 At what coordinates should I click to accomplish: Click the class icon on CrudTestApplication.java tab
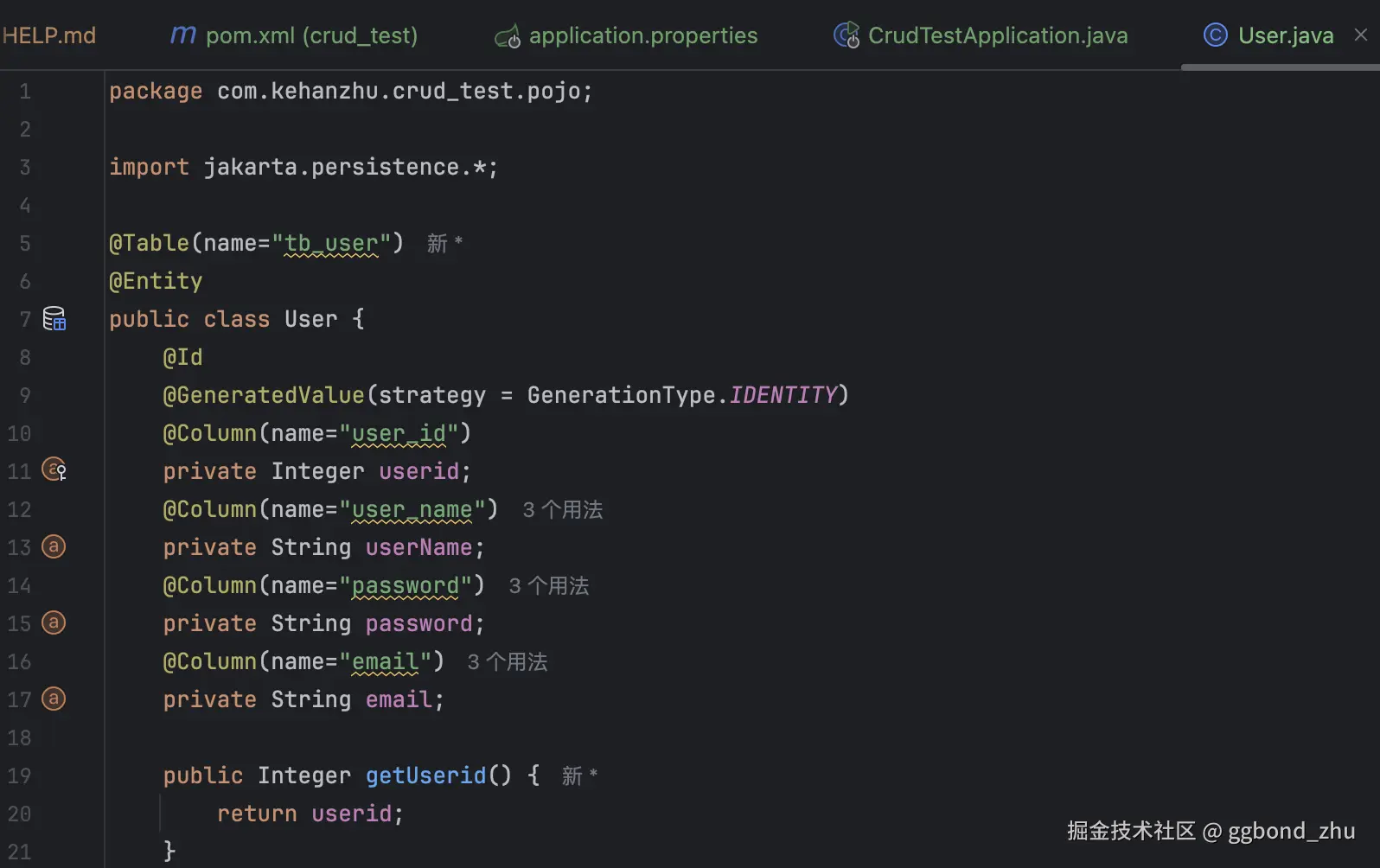pyautogui.click(x=847, y=35)
